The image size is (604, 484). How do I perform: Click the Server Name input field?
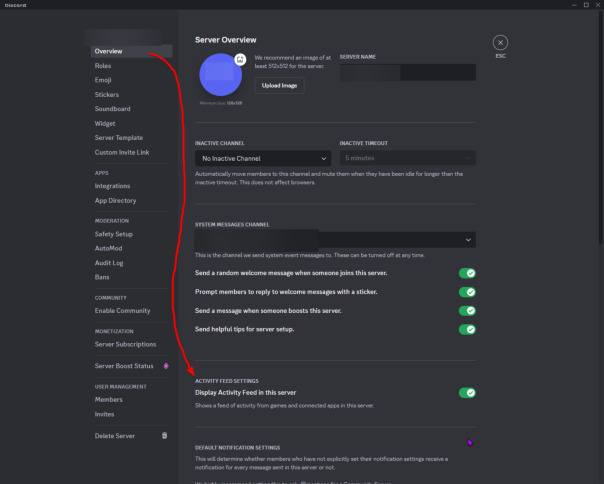(x=408, y=72)
